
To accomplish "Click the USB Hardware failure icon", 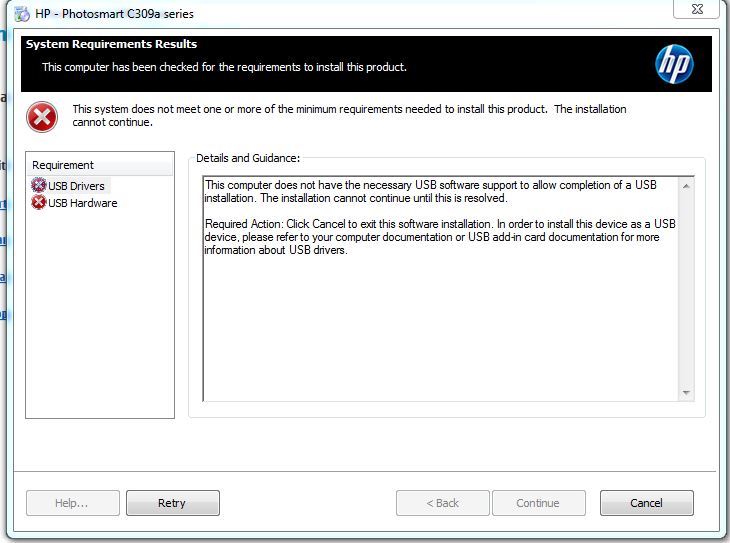I will [x=39, y=203].
